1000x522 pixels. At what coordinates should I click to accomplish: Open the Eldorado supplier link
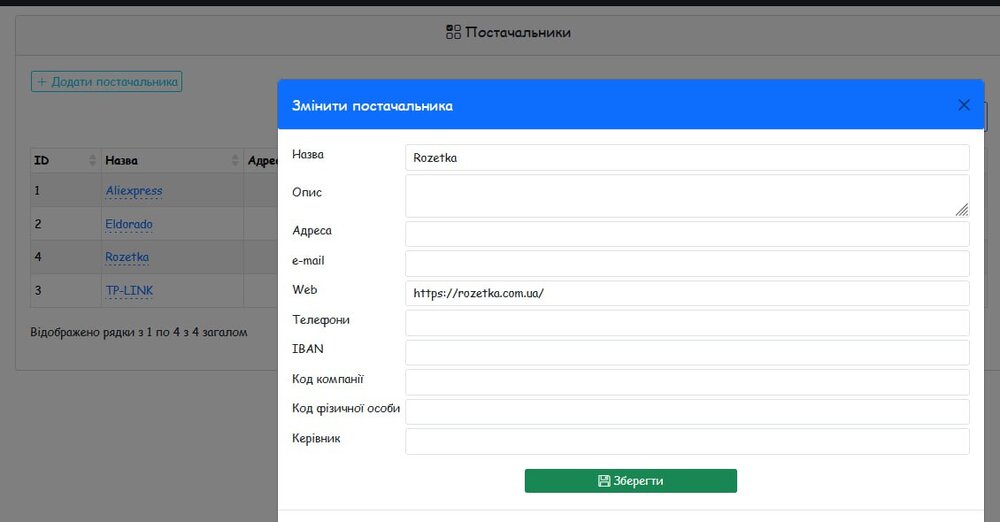pos(129,224)
